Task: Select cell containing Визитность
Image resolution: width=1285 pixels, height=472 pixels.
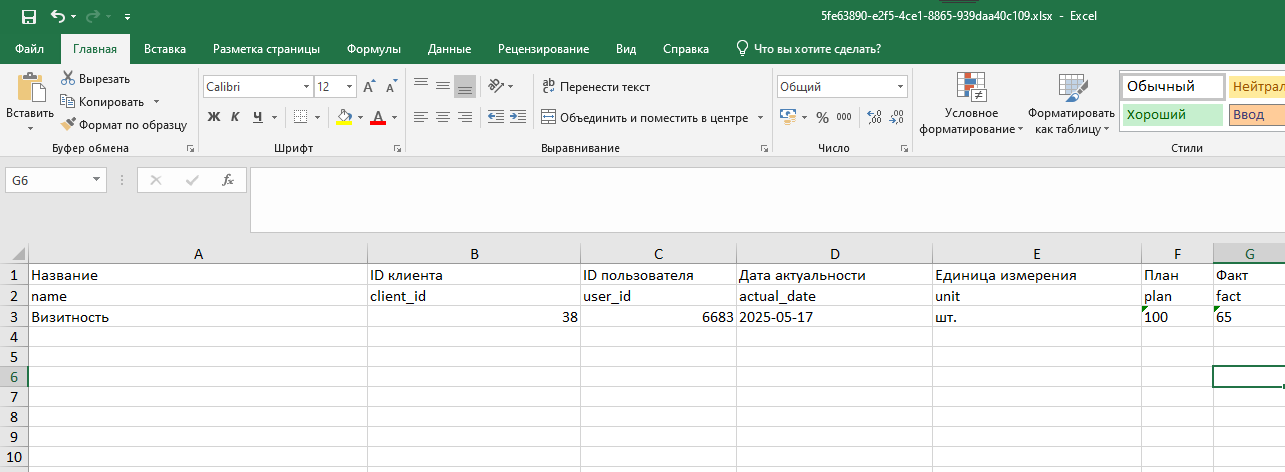Action: [198, 316]
